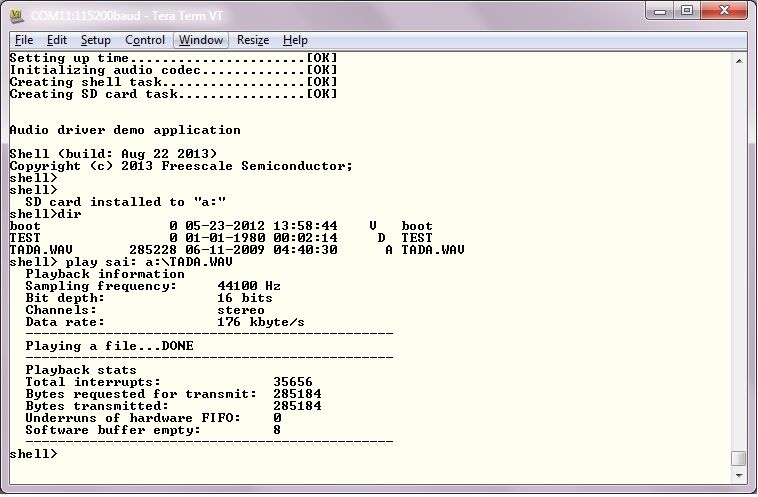
Task: Click the 'play sai: a:\TADA.WAV' command
Action: 149,262
